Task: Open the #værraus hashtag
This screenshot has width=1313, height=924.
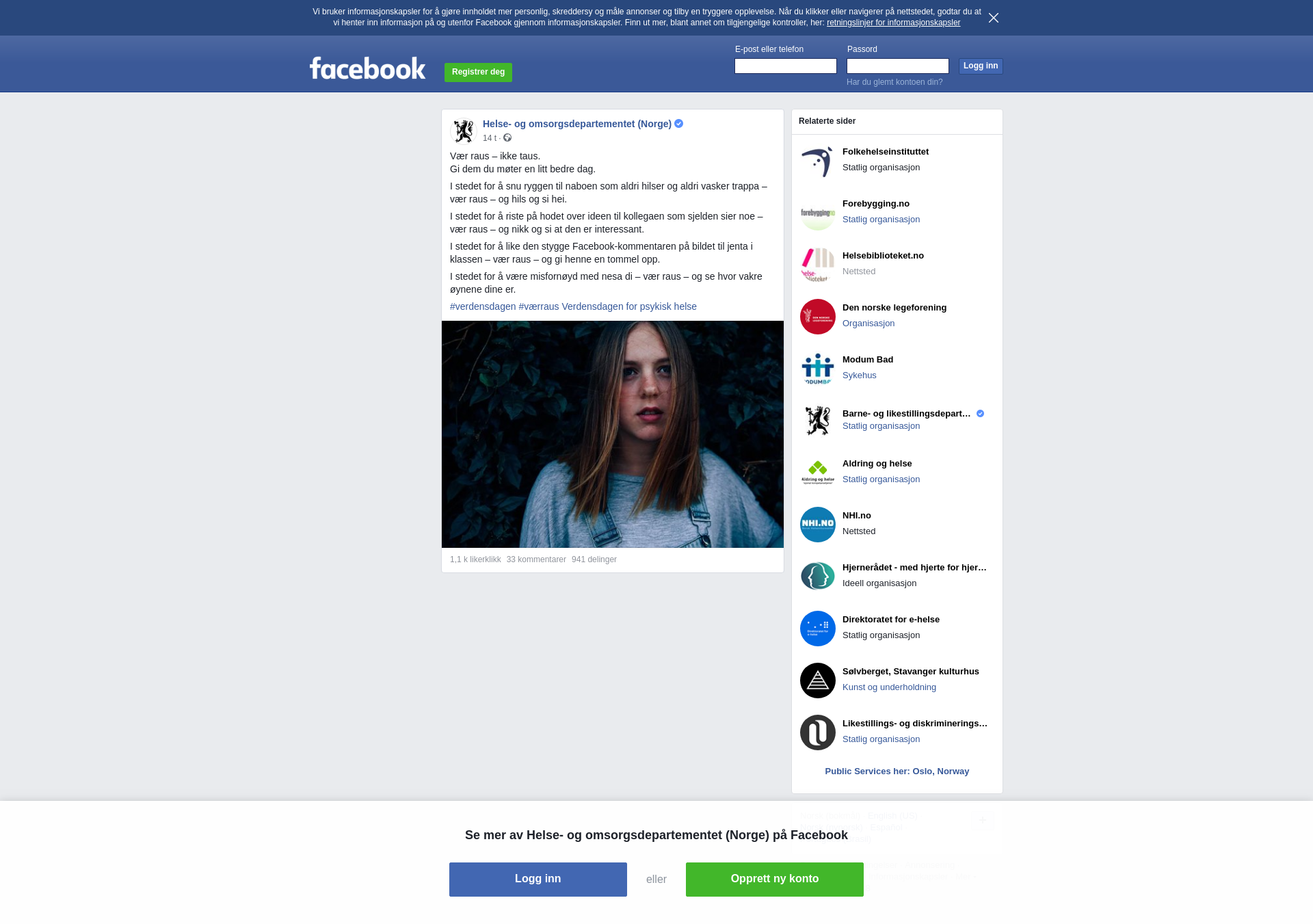Action: tap(539, 306)
